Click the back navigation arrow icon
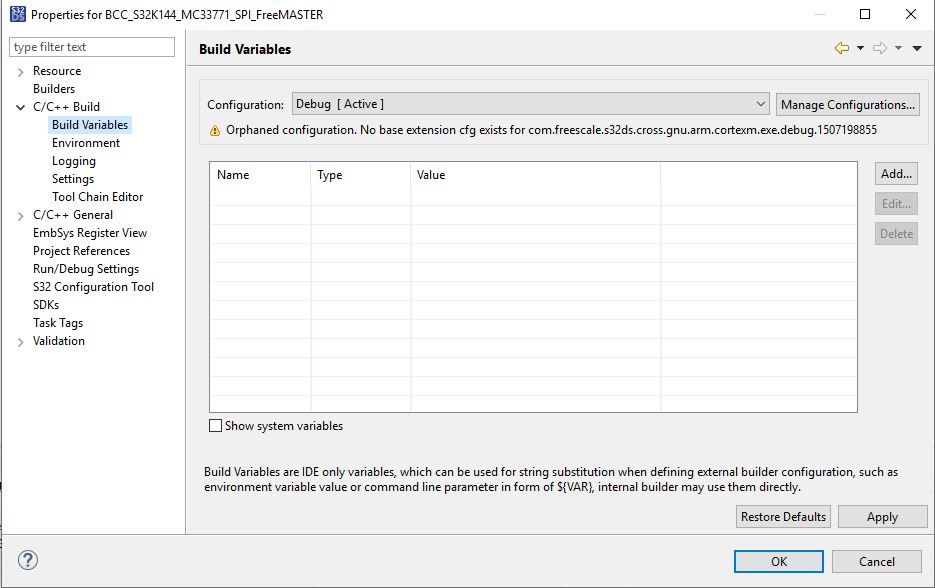 pyautogui.click(x=842, y=49)
